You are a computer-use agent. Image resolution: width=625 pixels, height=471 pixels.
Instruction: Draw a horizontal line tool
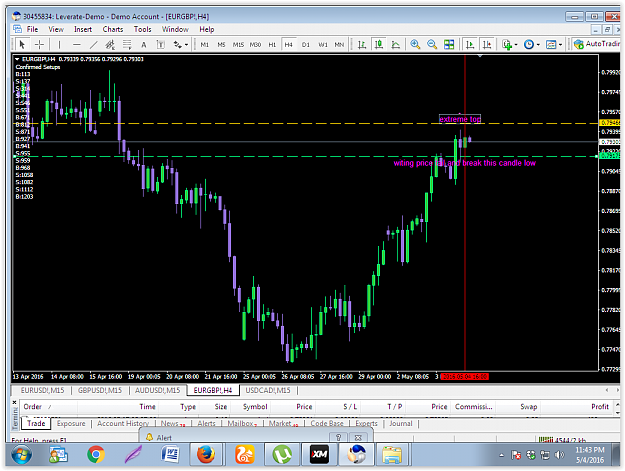77,45
